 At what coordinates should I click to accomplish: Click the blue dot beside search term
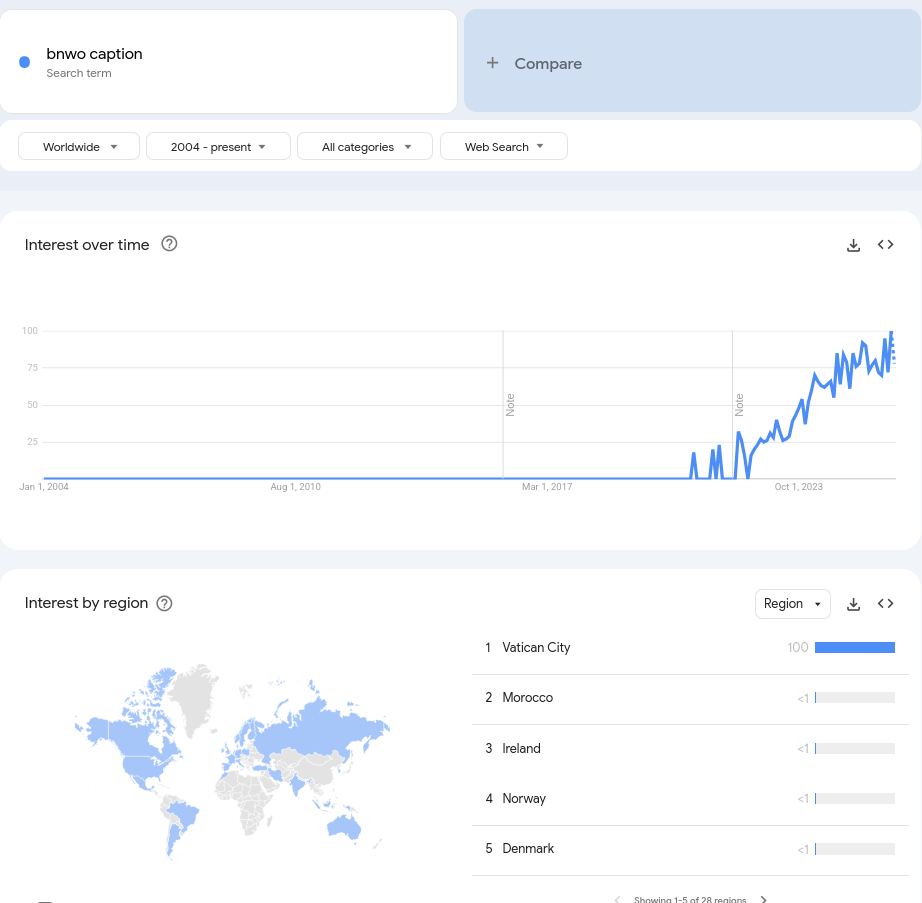pyautogui.click(x=25, y=62)
